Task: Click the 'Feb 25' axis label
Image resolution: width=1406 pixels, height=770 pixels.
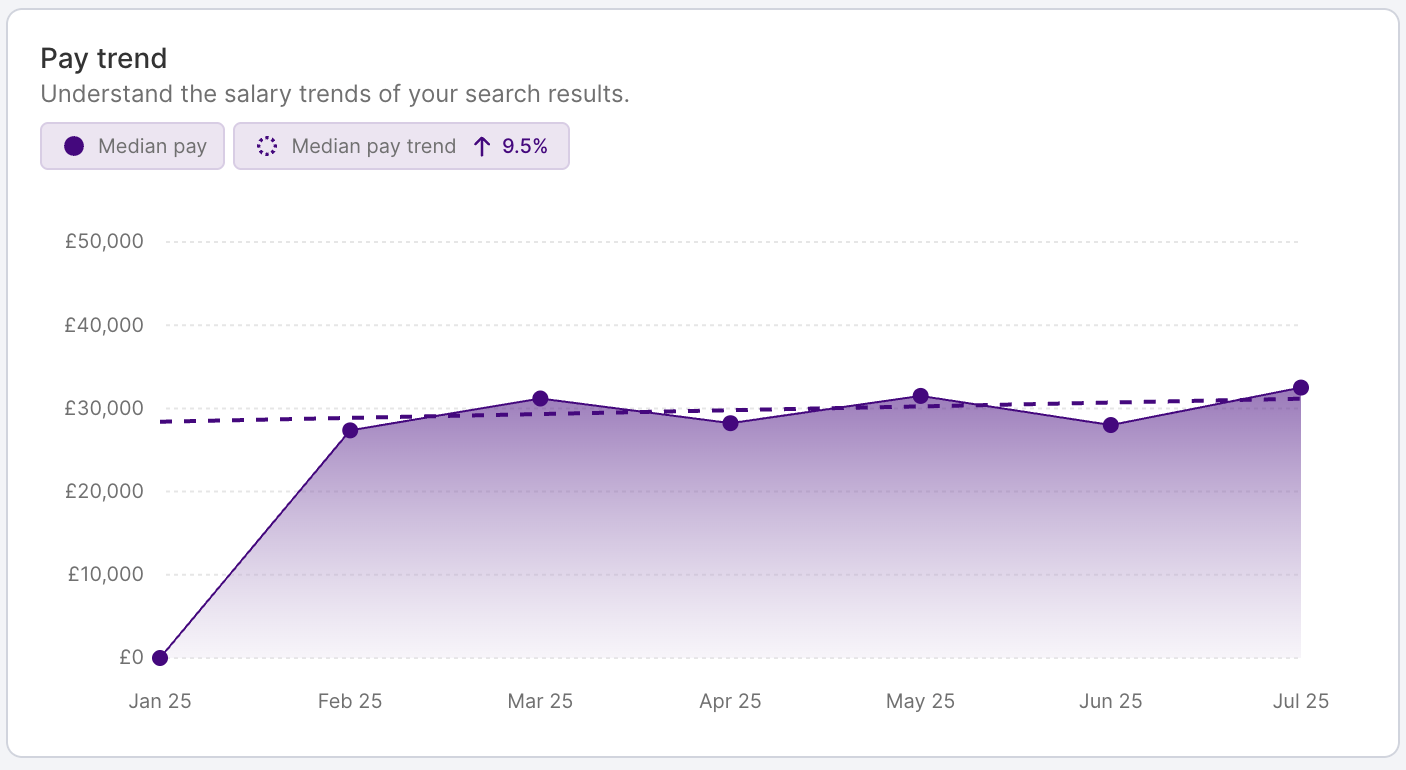Action: (350, 701)
